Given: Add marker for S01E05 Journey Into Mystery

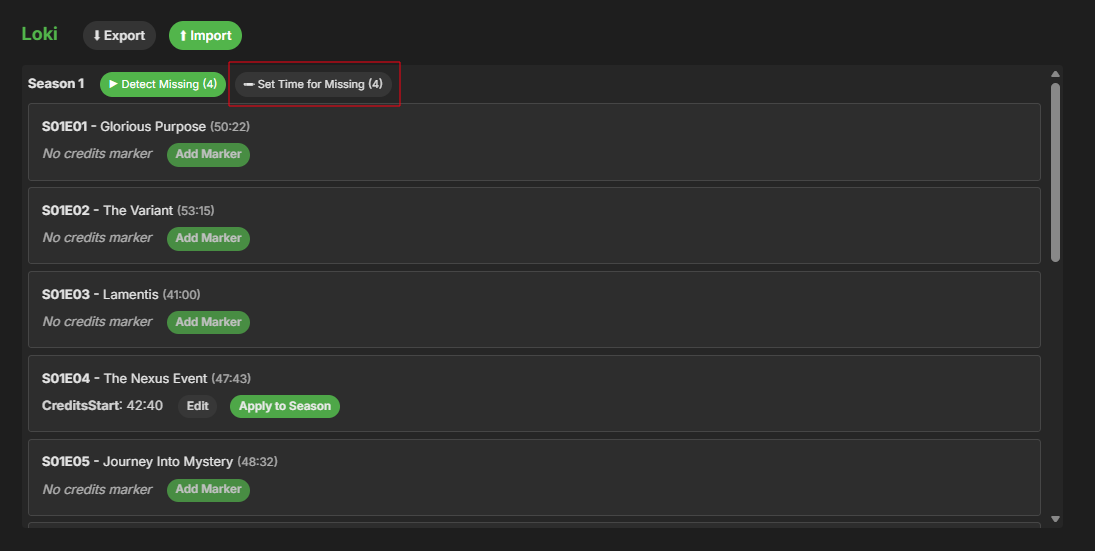Looking at the screenshot, I should coord(208,489).
